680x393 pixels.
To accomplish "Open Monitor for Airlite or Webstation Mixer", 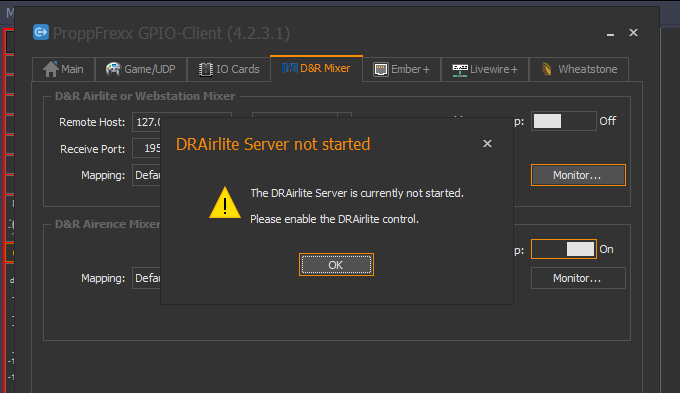I will tap(578, 175).
